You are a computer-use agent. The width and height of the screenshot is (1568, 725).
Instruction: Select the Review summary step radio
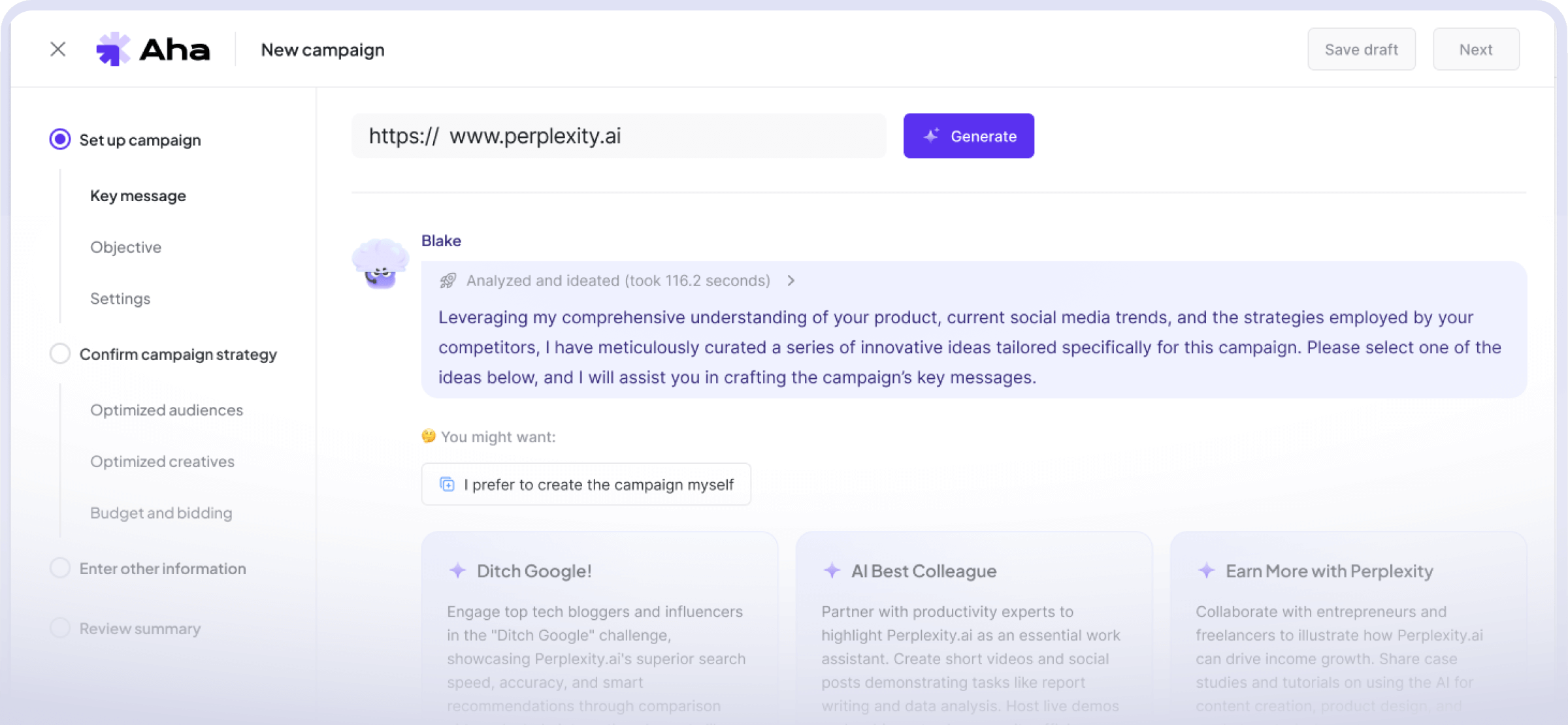(x=60, y=628)
